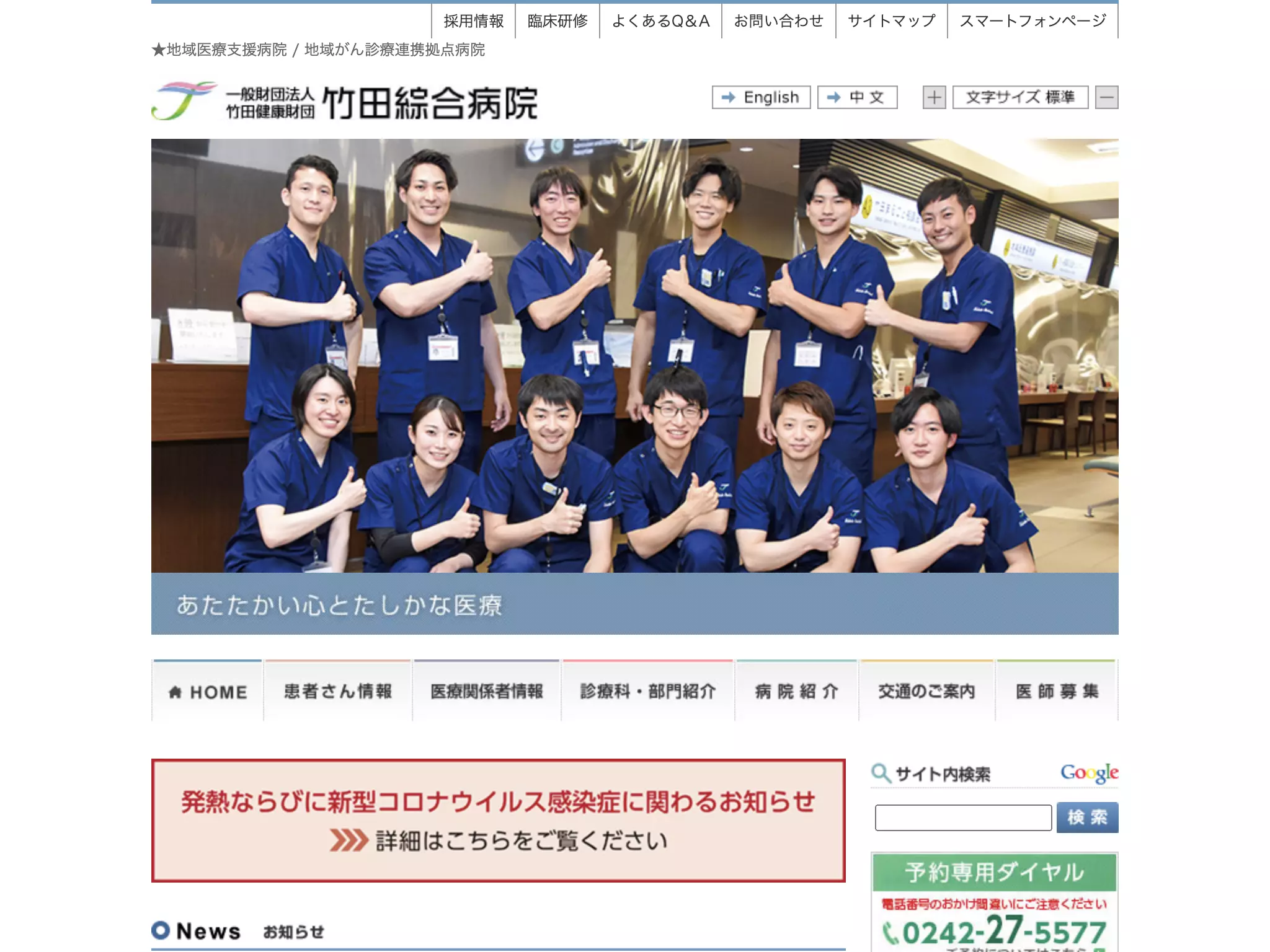The width and height of the screenshot is (1270, 952).
Task: Click the magnifier icon beside サイト内検索
Action: [881, 773]
